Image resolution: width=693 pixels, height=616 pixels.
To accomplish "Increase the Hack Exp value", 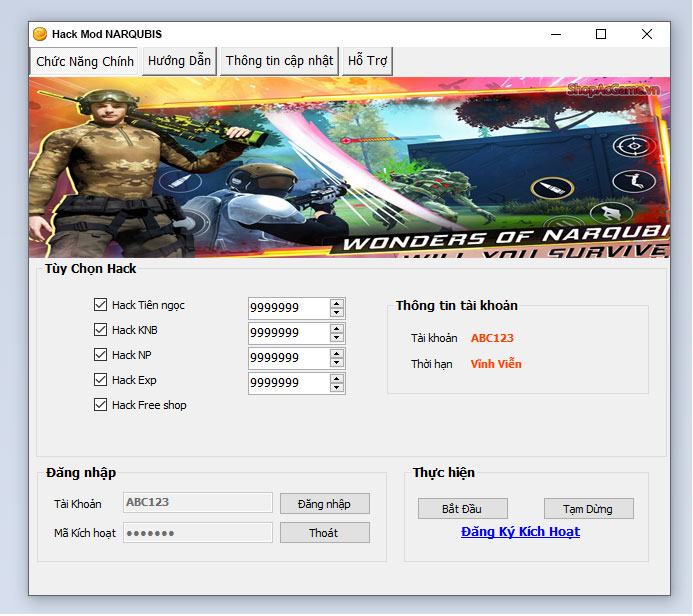I will tap(337, 379).
